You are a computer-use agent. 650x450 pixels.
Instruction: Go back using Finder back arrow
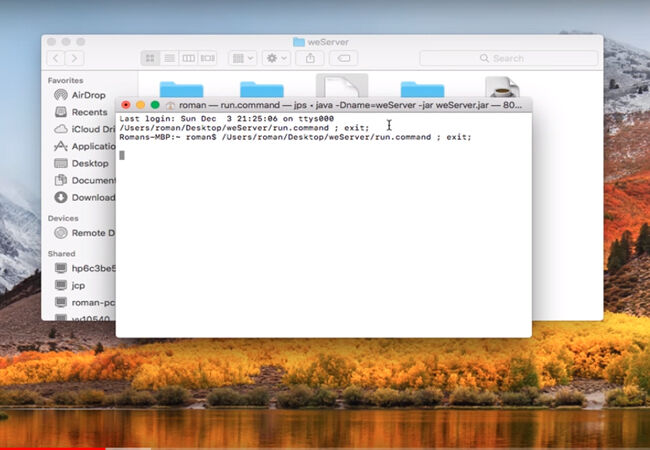[x=56, y=58]
